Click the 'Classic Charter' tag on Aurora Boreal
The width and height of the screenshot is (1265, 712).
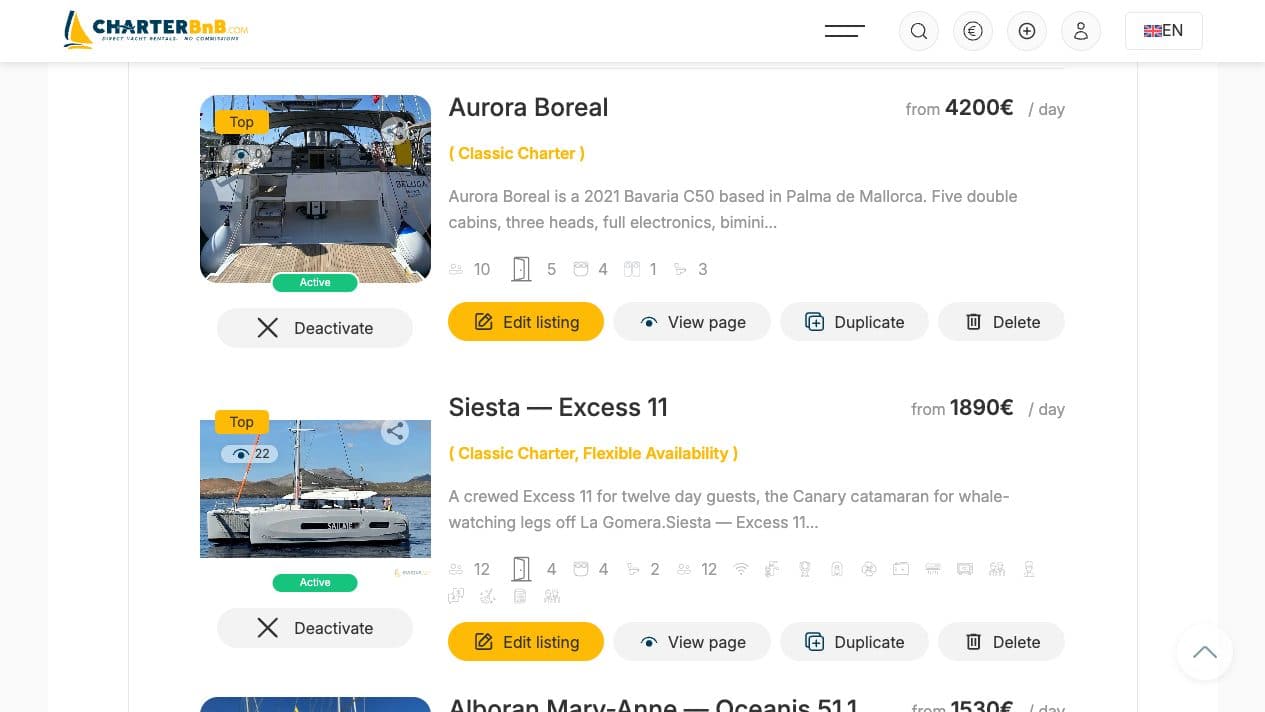click(517, 153)
